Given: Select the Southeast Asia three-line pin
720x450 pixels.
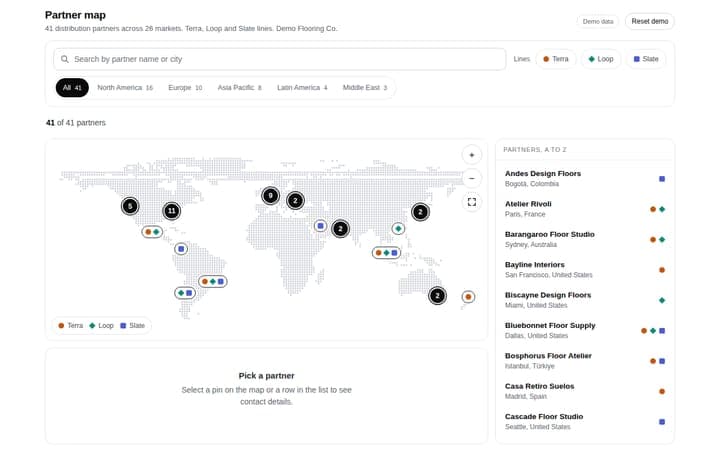Looking at the screenshot, I should click(x=386, y=253).
